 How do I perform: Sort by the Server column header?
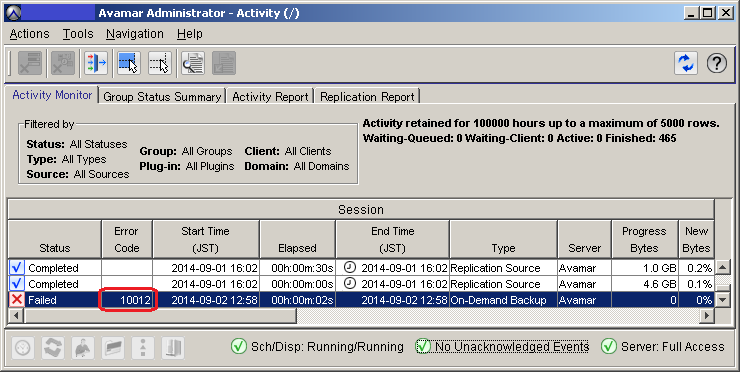click(584, 239)
